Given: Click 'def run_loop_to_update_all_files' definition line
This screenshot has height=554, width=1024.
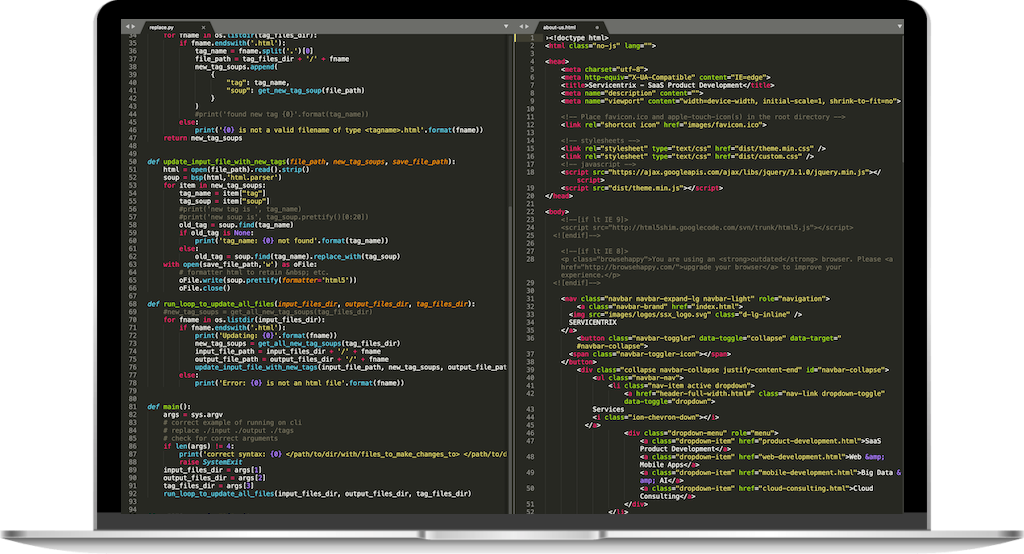Looking at the screenshot, I should (x=312, y=304).
